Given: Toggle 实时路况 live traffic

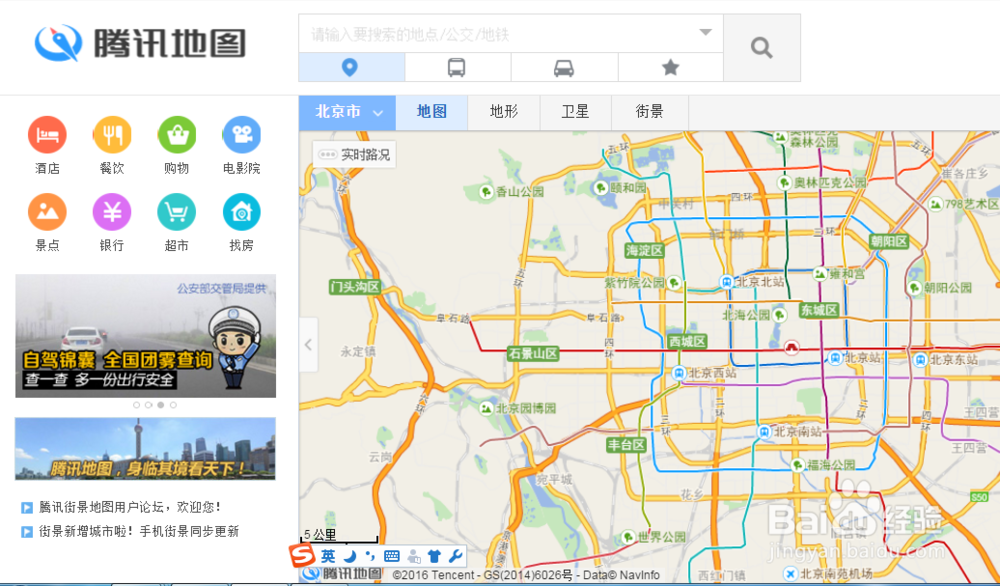Looking at the screenshot, I should point(354,154).
